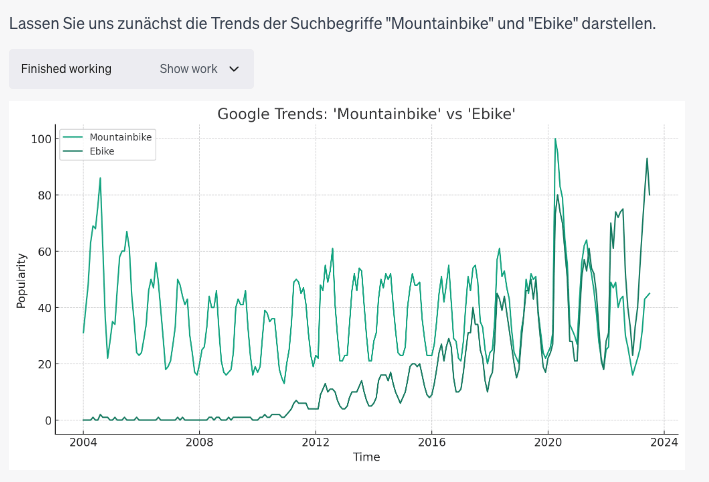Click the 2004 x-axis tick label
This screenshot has height=482, width=709.
[83, 441]
